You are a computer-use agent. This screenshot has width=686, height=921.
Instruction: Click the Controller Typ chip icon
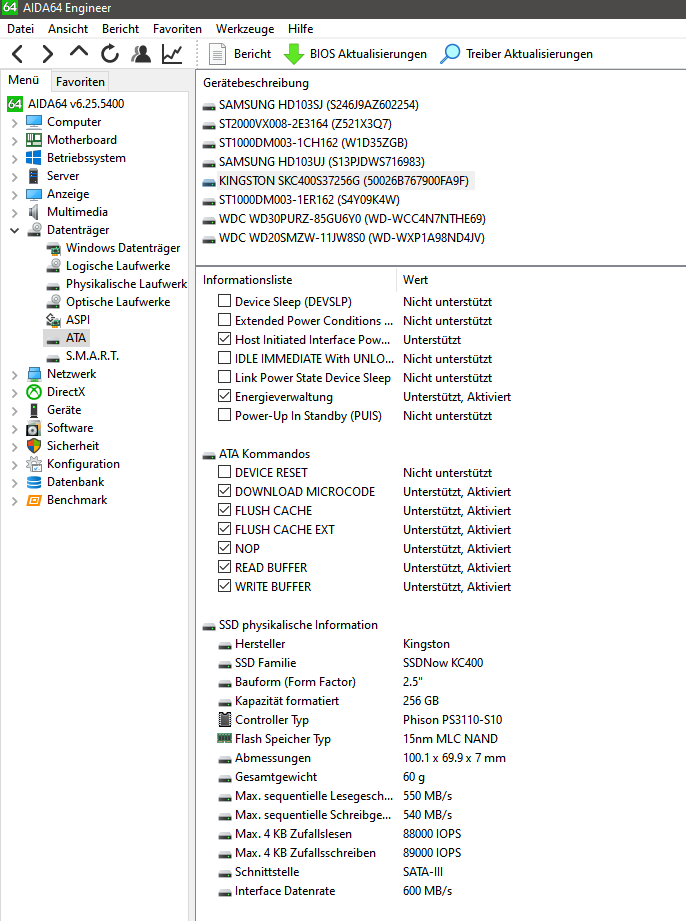(224, 720)
